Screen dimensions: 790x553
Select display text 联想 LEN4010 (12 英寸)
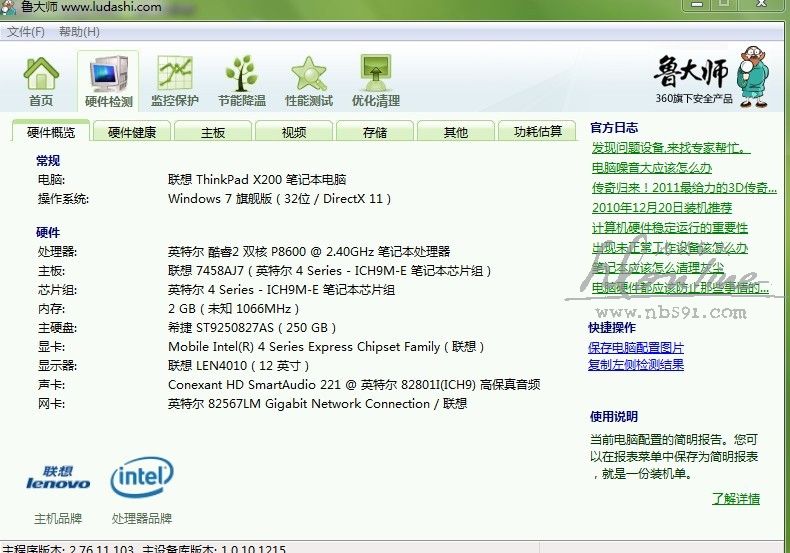click(x=238, y=366)
